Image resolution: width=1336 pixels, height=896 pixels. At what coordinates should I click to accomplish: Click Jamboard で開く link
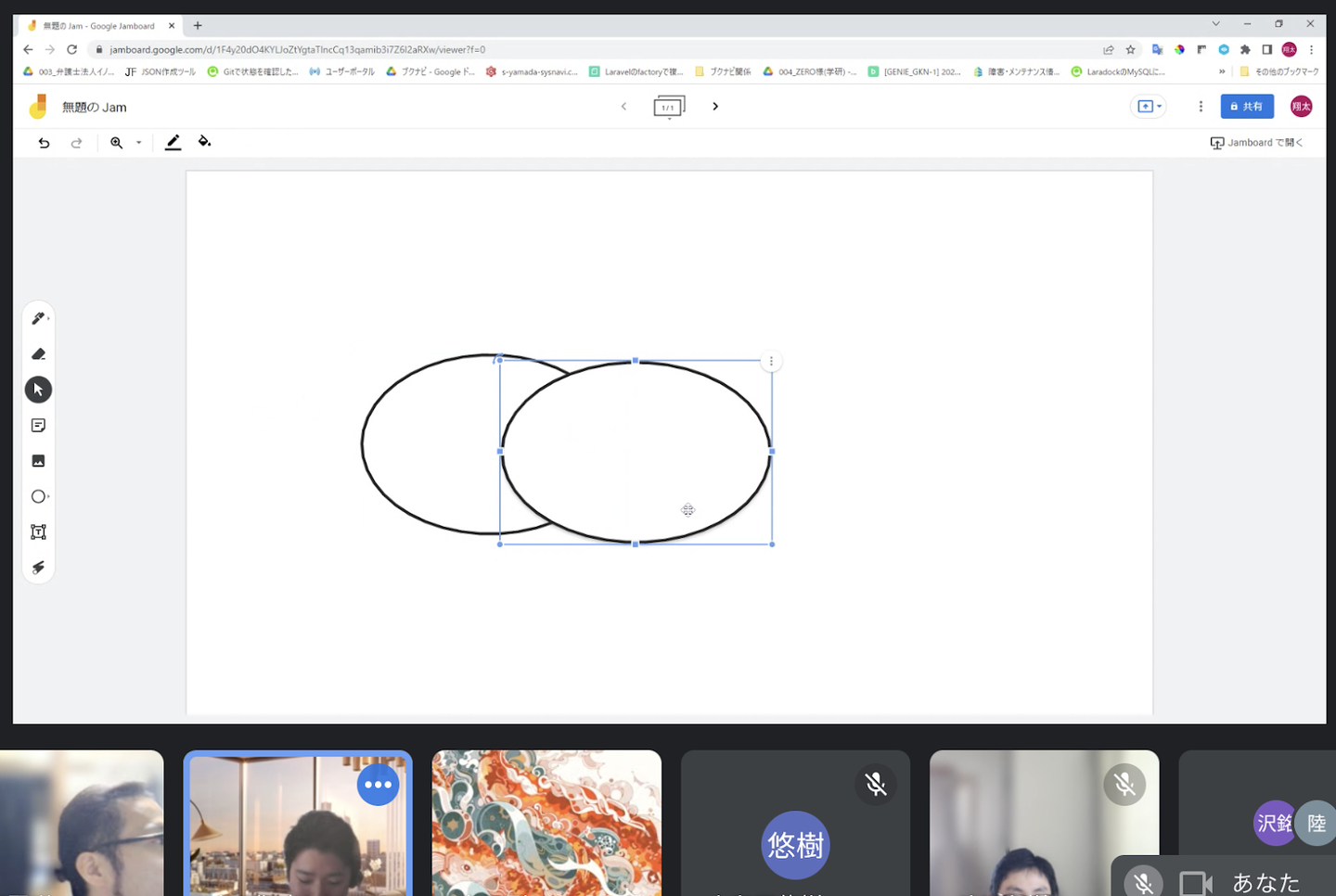(1256, 143)
